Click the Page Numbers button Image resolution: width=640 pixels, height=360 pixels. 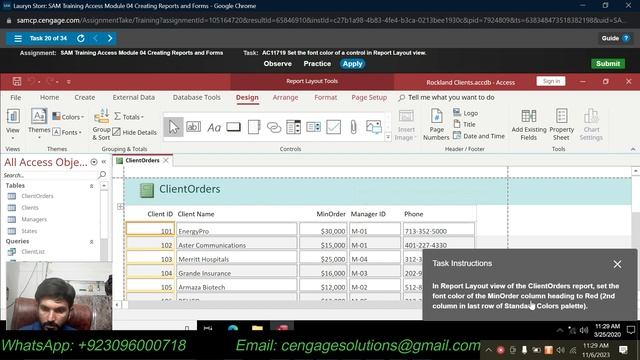436,124
